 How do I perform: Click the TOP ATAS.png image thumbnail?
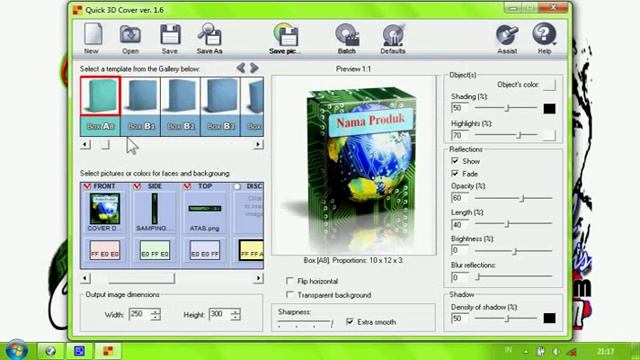click(204, 209)
